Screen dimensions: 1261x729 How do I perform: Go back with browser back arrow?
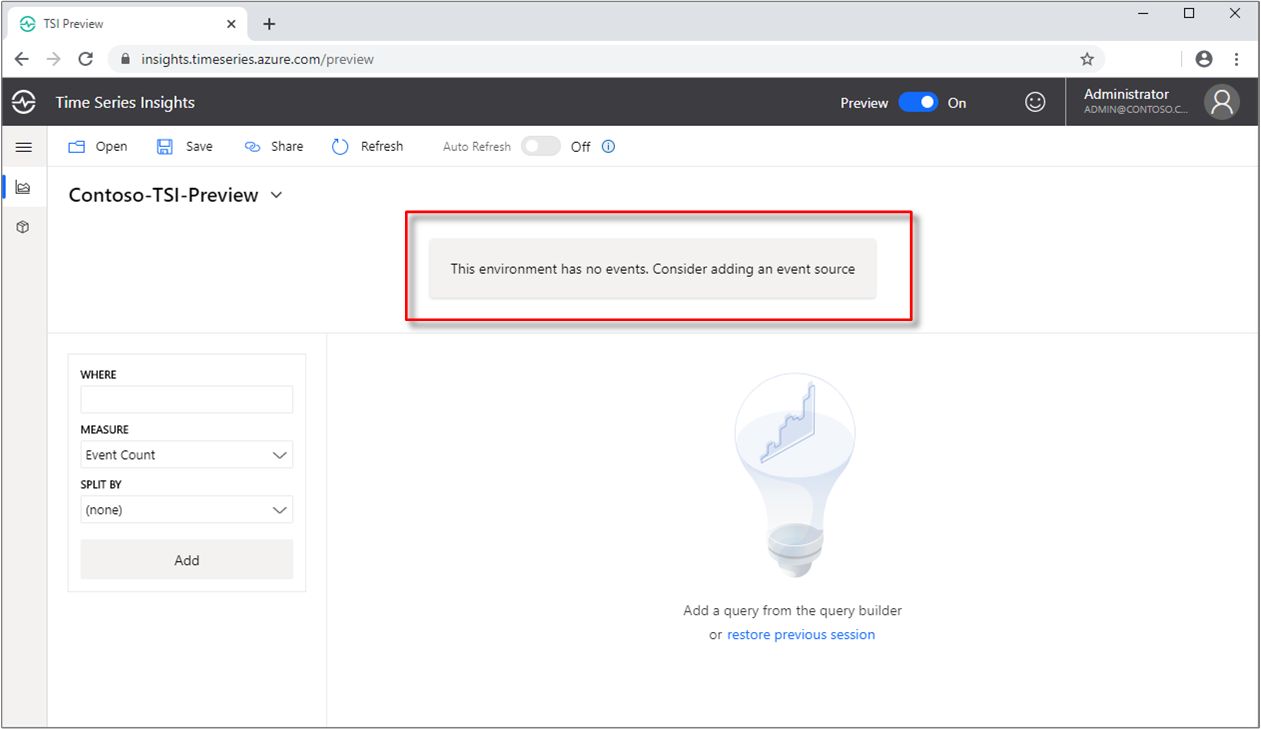22,59
